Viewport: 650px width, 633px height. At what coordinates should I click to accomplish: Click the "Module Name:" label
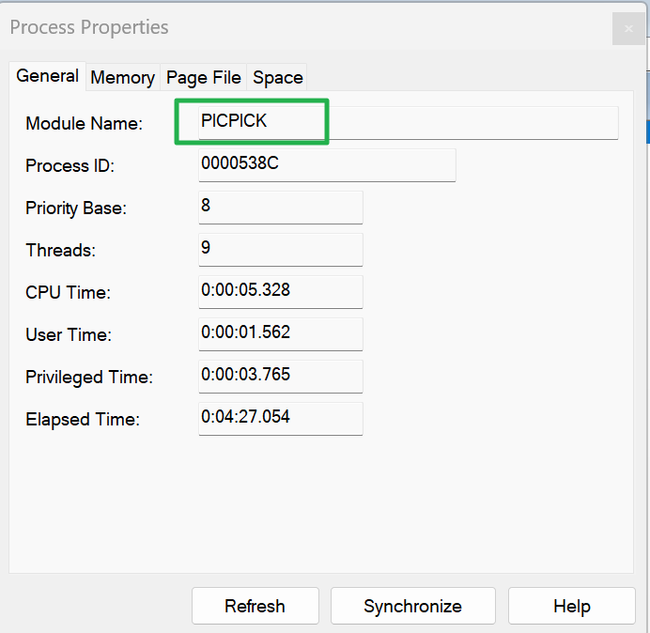[84, 124]
